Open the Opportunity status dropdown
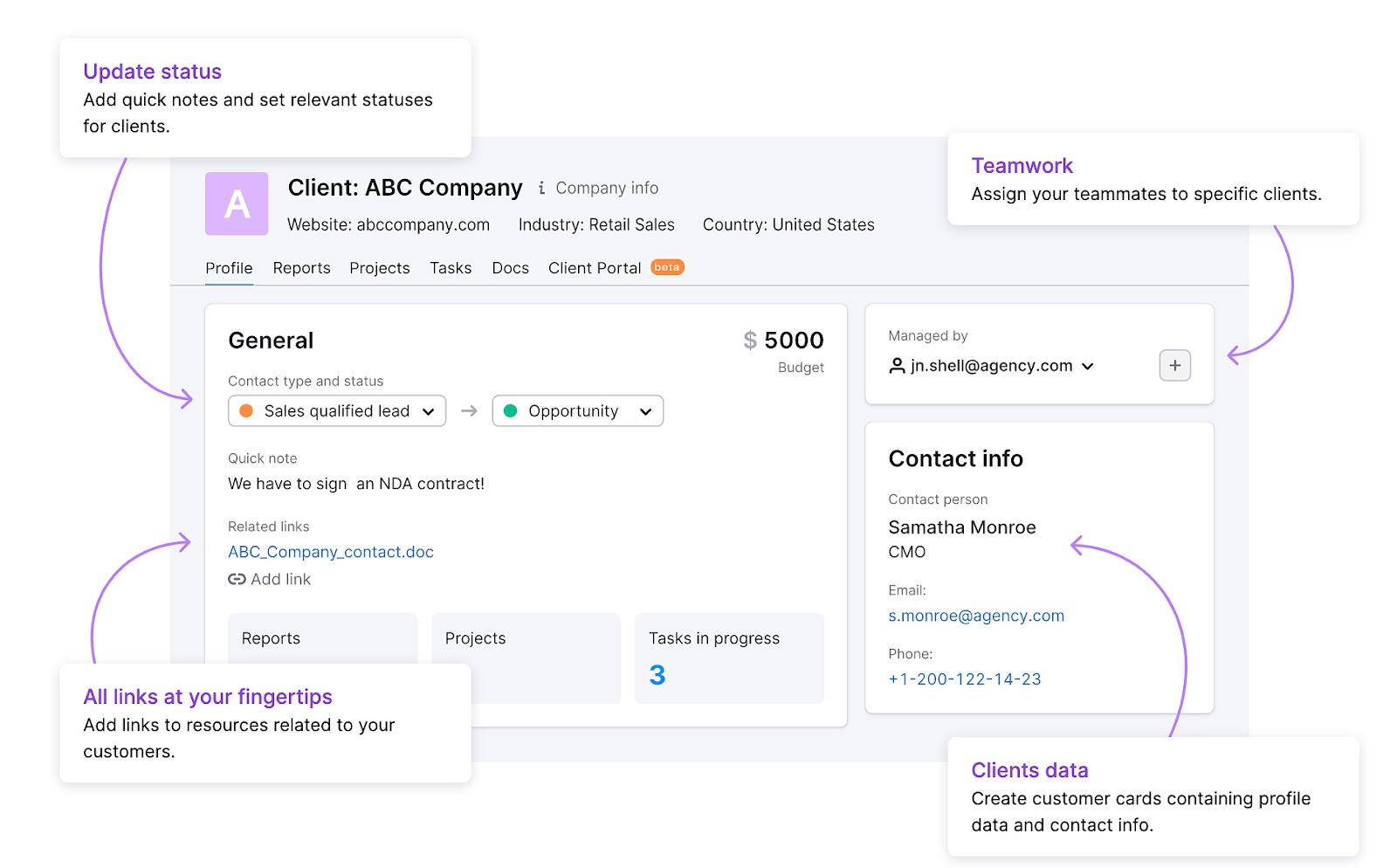The image size is (1397, 868). (644, 410)
